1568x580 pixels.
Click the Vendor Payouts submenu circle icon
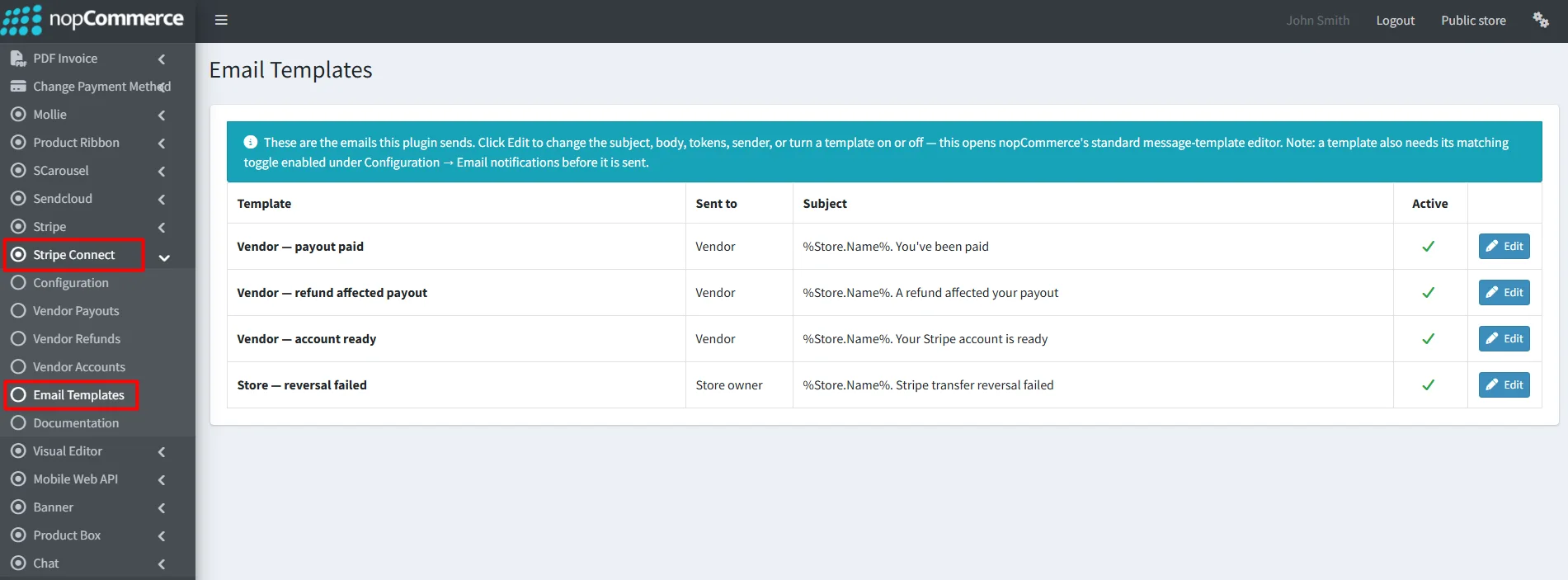[18, 311]
